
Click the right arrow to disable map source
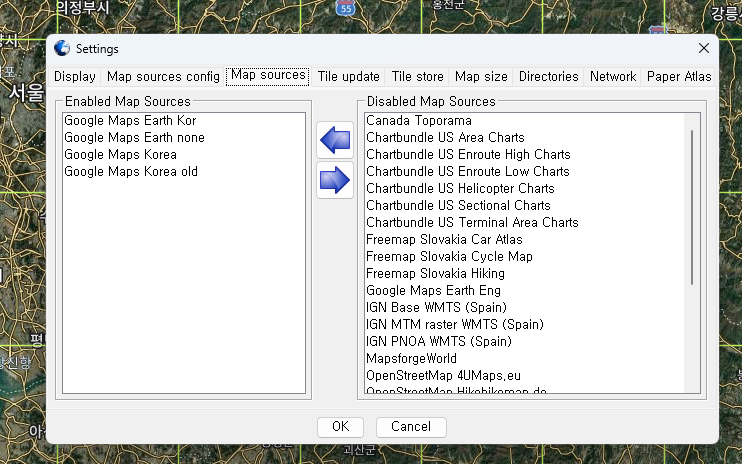[335, 180]
